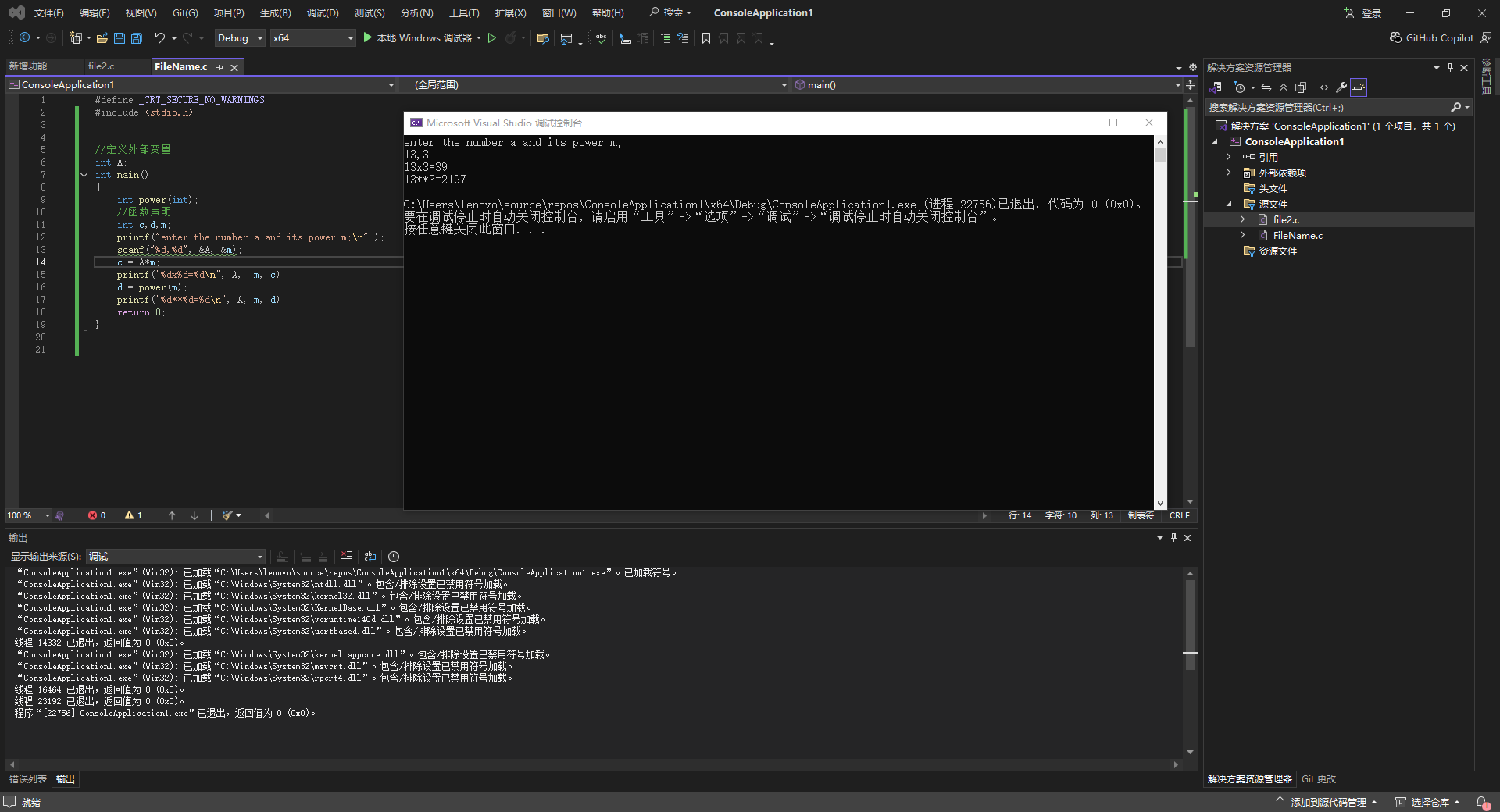Click the navigate backward arrow icon

pyautogui.click(x=25, y=37)
